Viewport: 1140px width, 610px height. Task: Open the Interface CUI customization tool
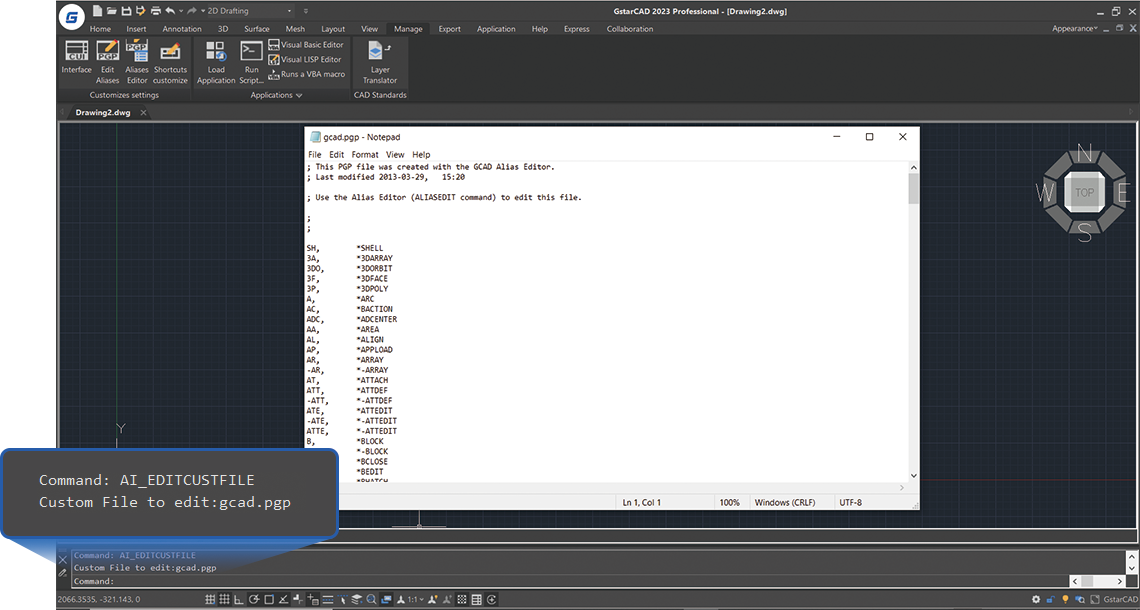76,57
